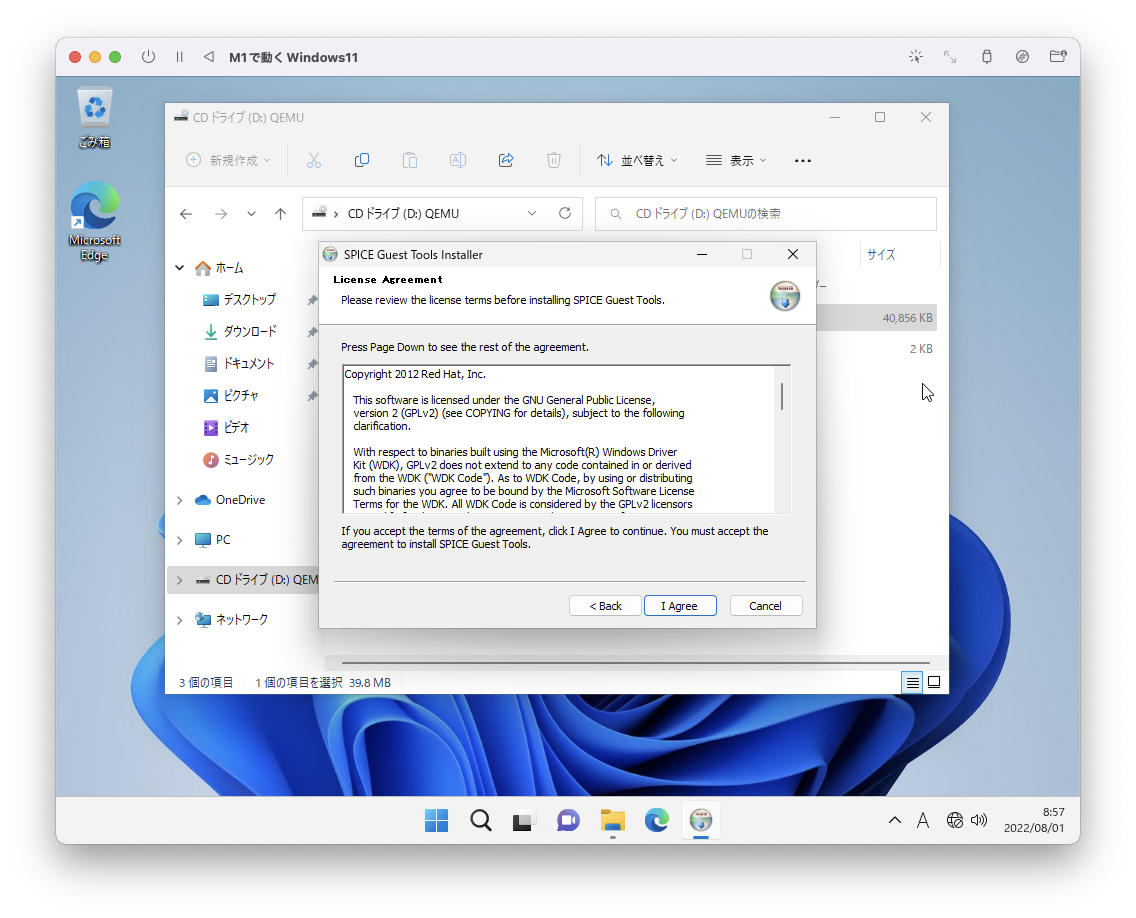Open the 表示 view dropdown
Image resolution: width=1136 pixels, height=918 pixels.
[736, 160]
